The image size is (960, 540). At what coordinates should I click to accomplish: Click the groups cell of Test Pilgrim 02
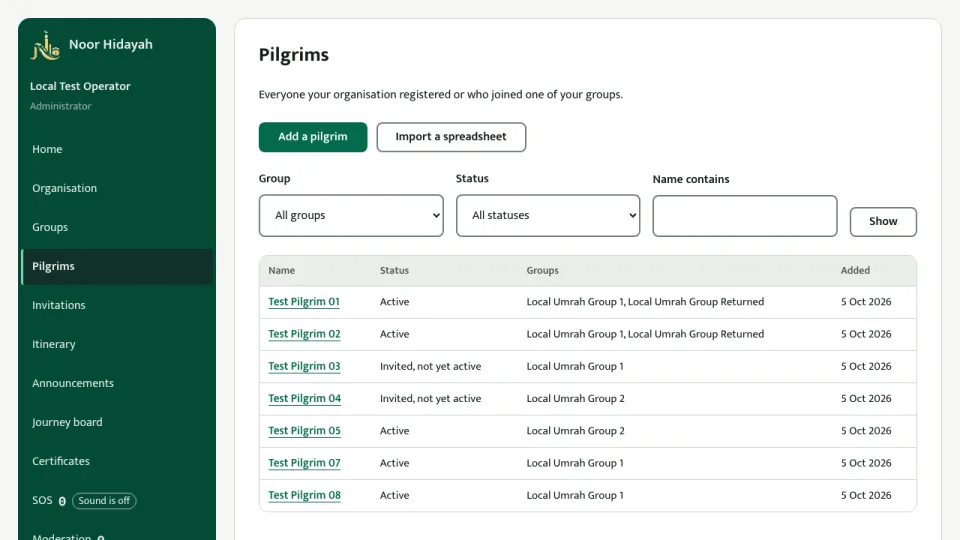pyautogui.click(x=645, y=334)
